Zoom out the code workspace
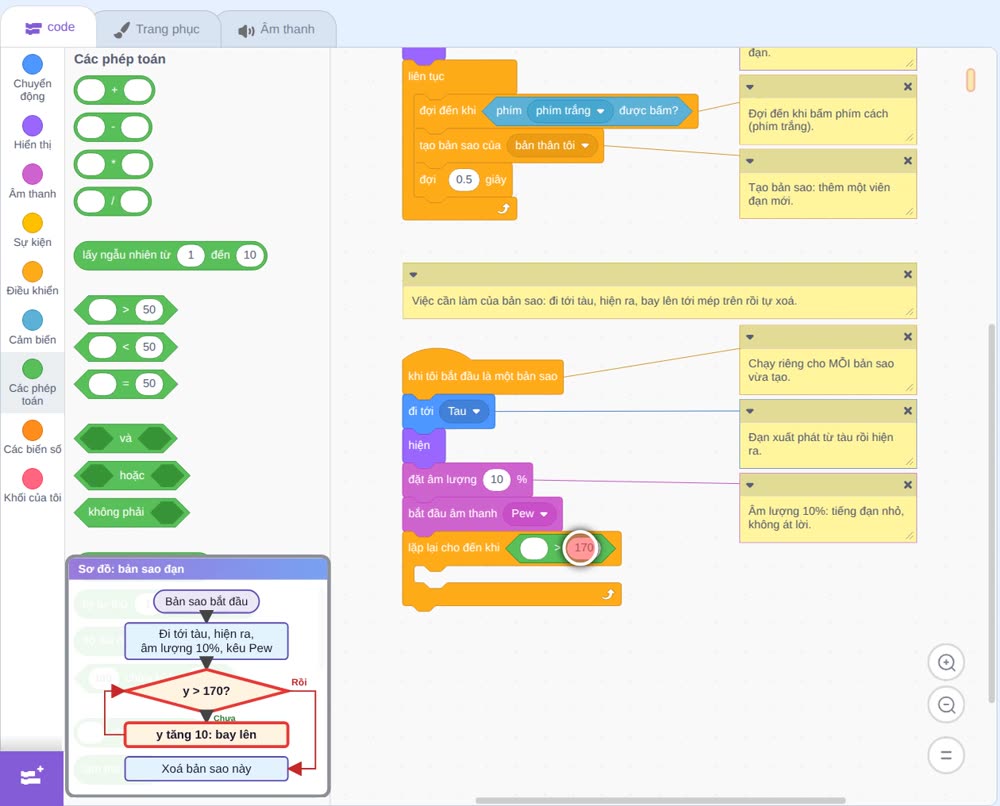Viewport: 1000px width, 806px height. point(946,705)
